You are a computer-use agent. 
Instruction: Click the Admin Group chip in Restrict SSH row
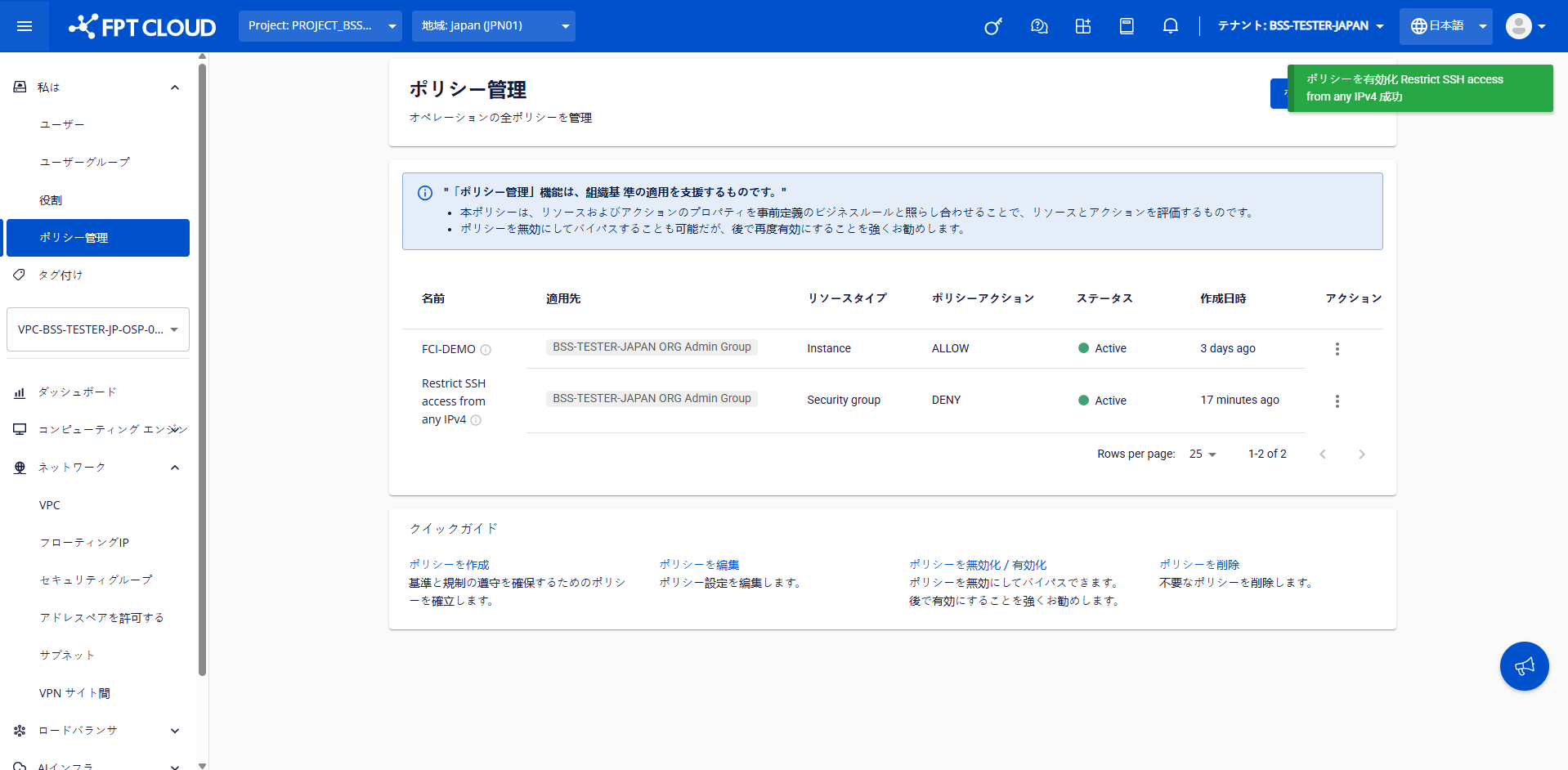pos(652,399)
